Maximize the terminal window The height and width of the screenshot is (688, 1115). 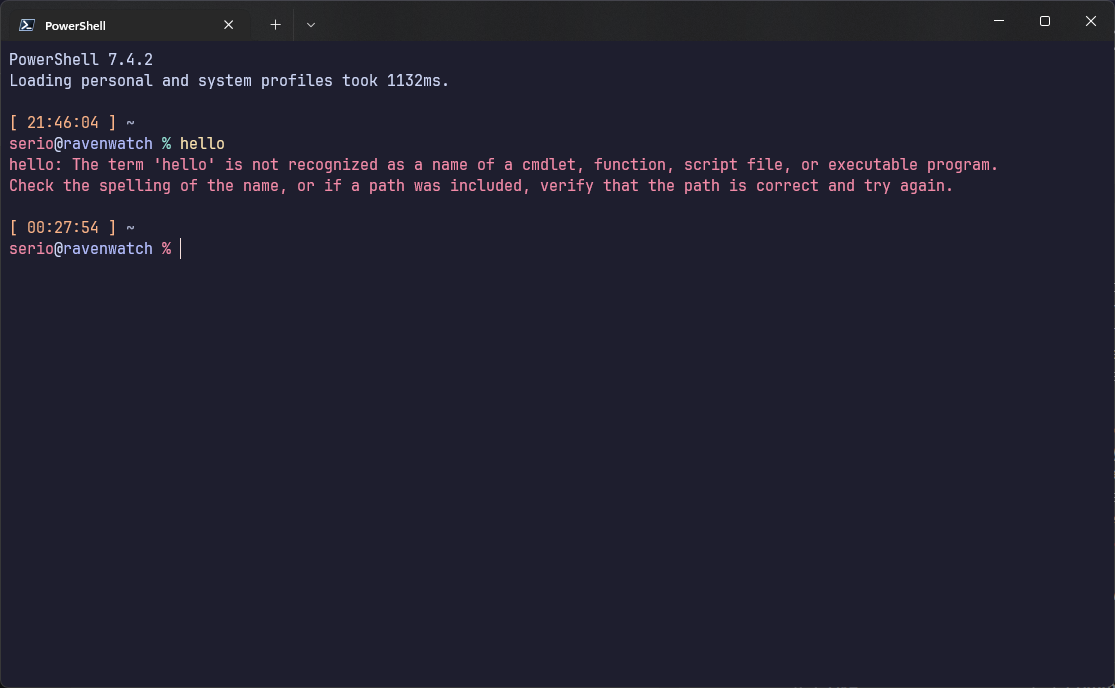[x=1044, y=21]
